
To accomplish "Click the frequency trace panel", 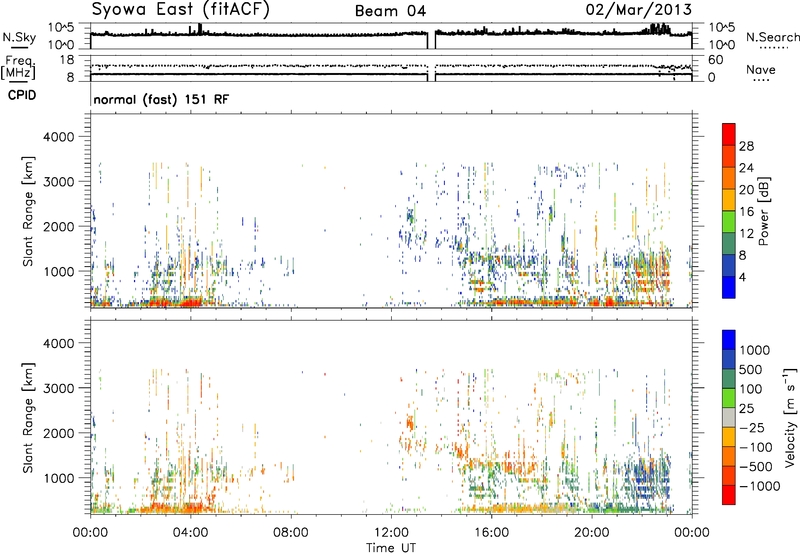I will click(x=391, y=68).
